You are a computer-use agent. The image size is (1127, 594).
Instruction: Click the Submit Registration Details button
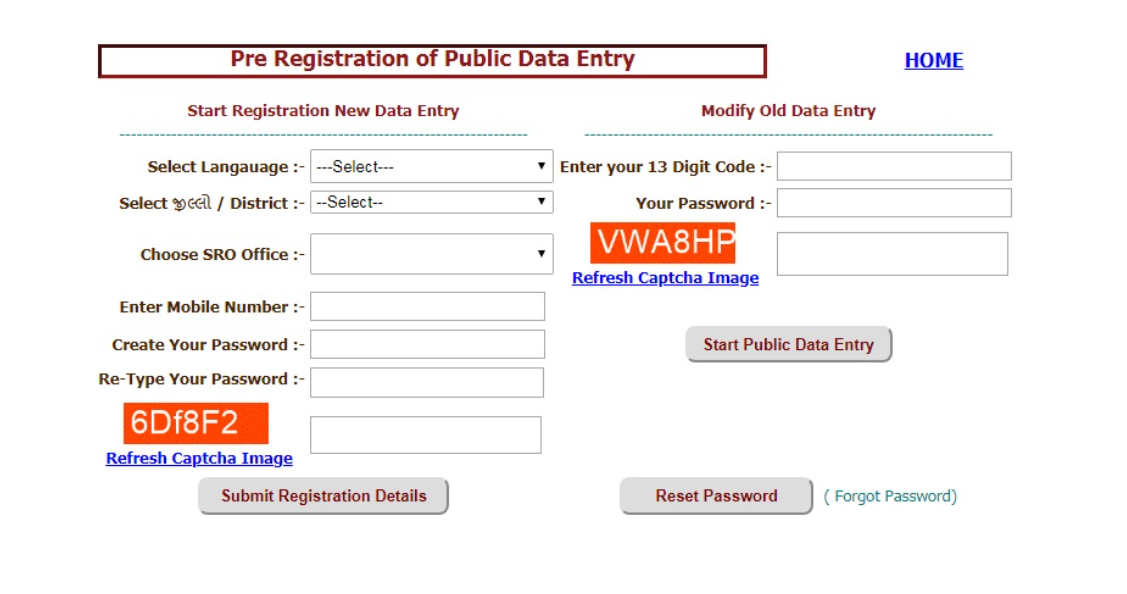[x=323, y=494]
